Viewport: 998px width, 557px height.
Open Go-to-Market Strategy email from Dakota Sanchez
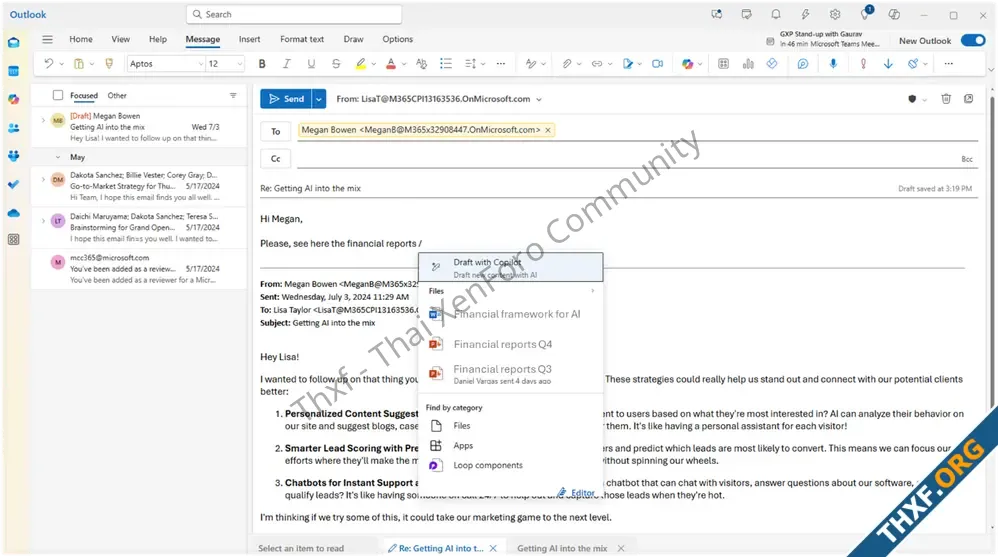click(x=139, y=186)
